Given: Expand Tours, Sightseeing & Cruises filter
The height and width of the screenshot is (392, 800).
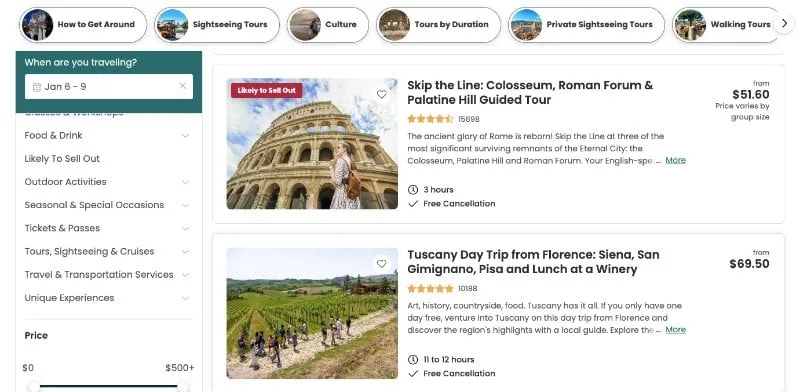Looking at the screenshot, I should [x=107, y=252].
